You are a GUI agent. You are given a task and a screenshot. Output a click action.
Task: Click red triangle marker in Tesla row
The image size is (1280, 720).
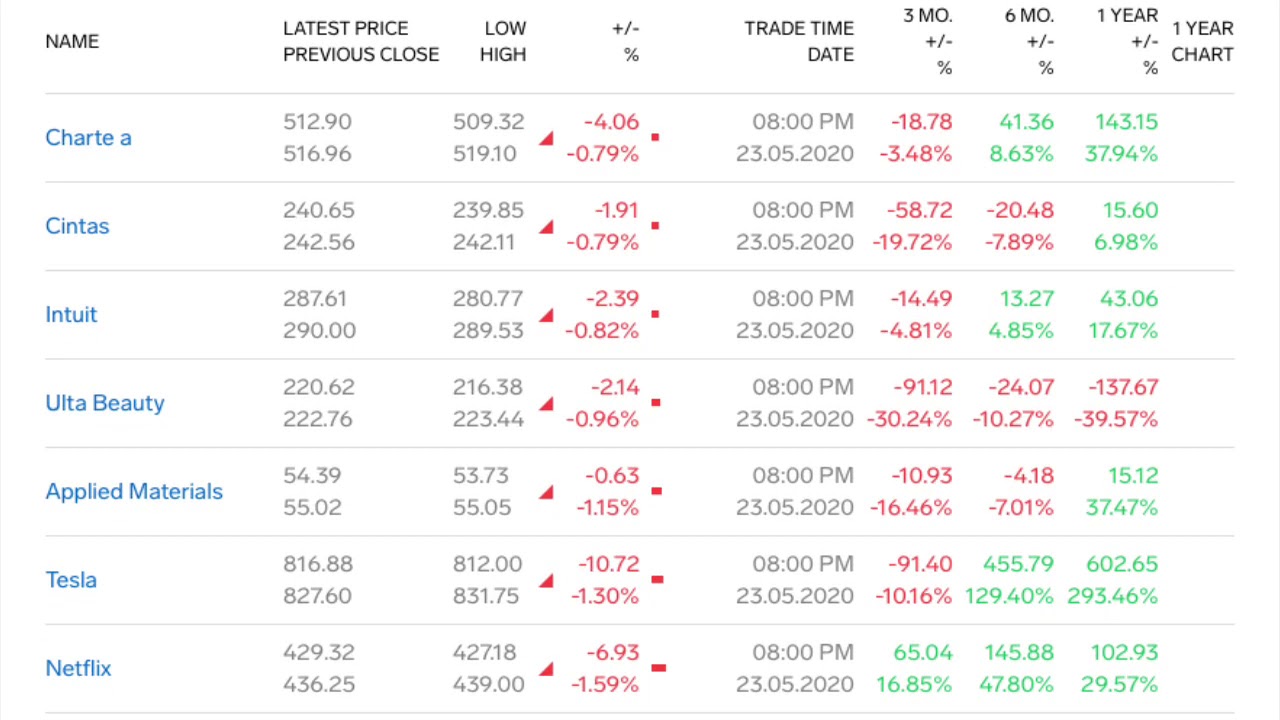tap(546, 582)
